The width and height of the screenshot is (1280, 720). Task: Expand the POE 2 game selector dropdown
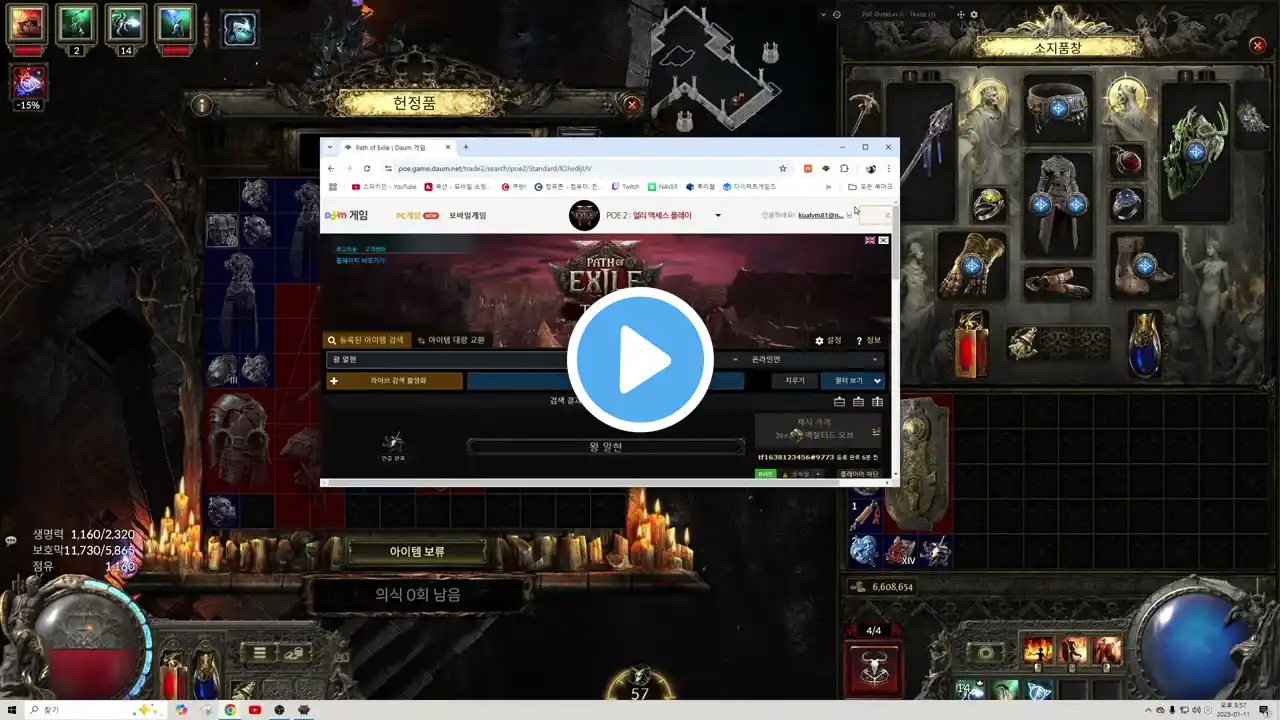[717, 215]
